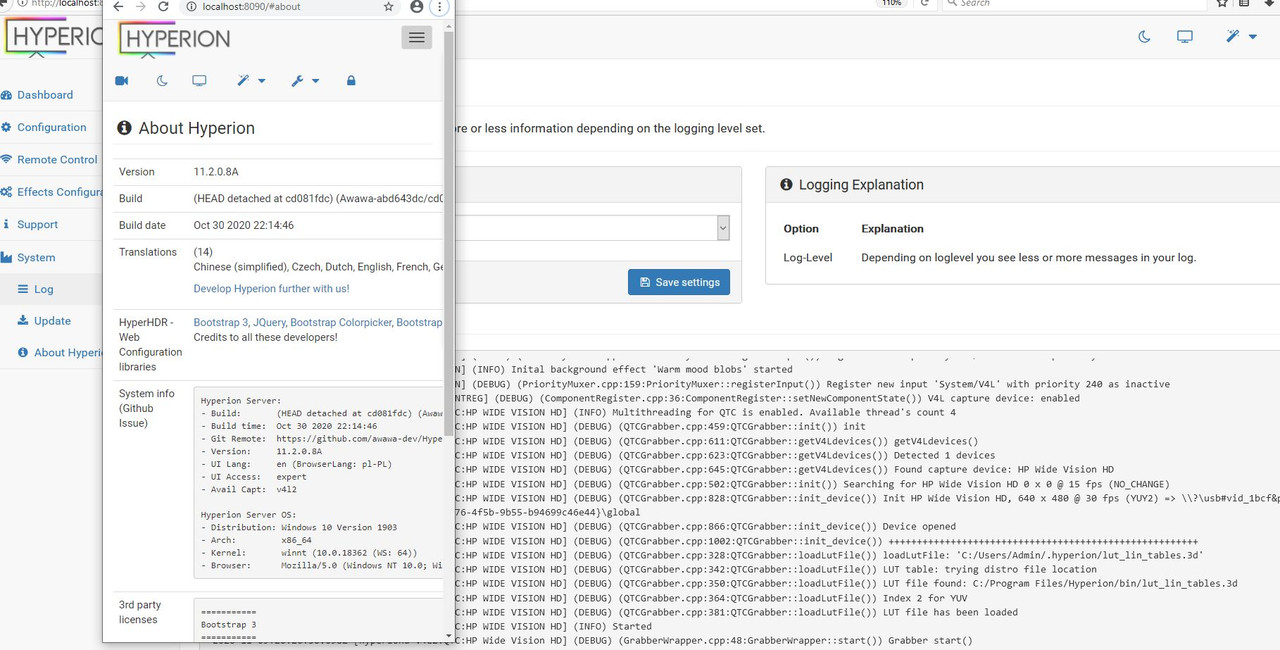
Task: Click the moon icon in the About window navbar
Action: coord(162,81)
